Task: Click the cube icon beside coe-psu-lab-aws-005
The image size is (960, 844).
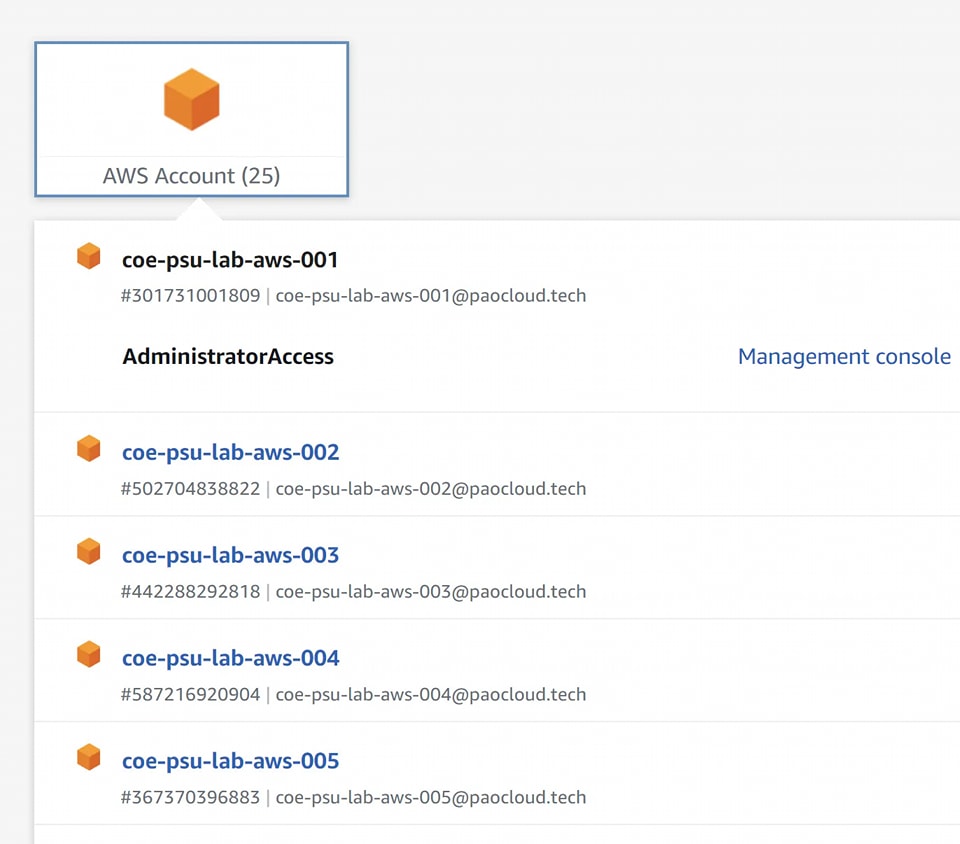Action: 89,758
